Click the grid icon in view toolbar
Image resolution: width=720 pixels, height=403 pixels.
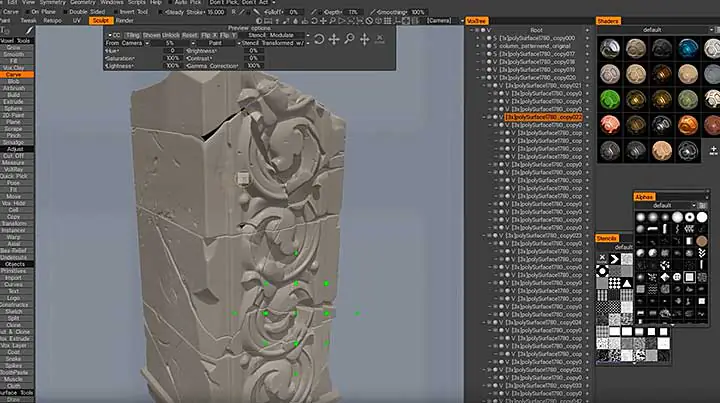(387, 21)
